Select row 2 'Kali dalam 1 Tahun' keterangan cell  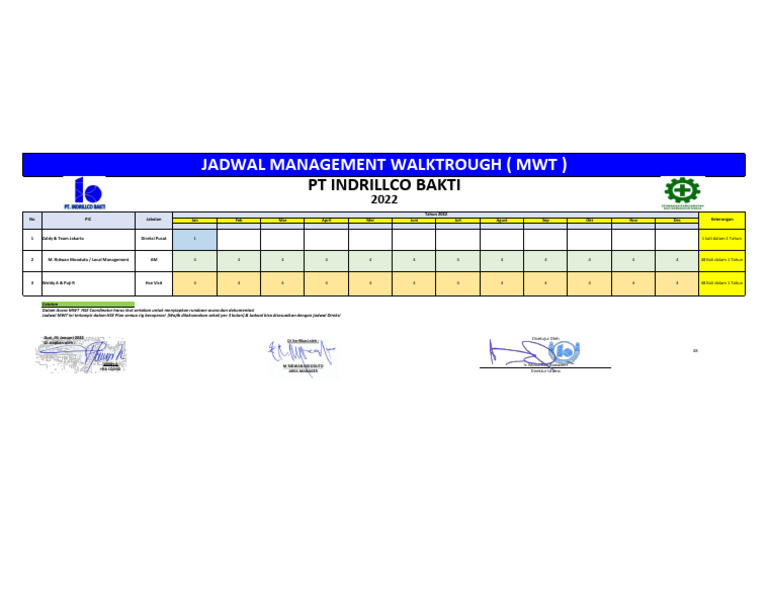[x=722, y=260]
